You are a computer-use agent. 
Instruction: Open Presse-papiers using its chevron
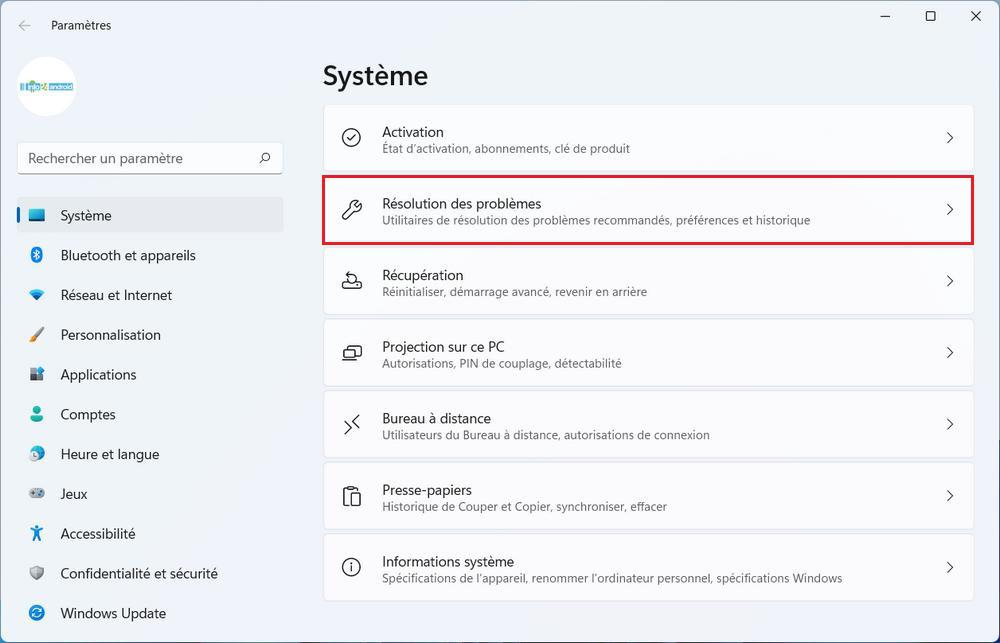click(950, 496)
